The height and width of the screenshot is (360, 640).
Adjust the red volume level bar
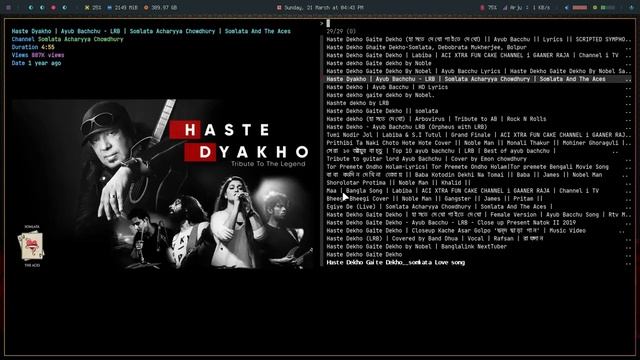pos(580,7)
